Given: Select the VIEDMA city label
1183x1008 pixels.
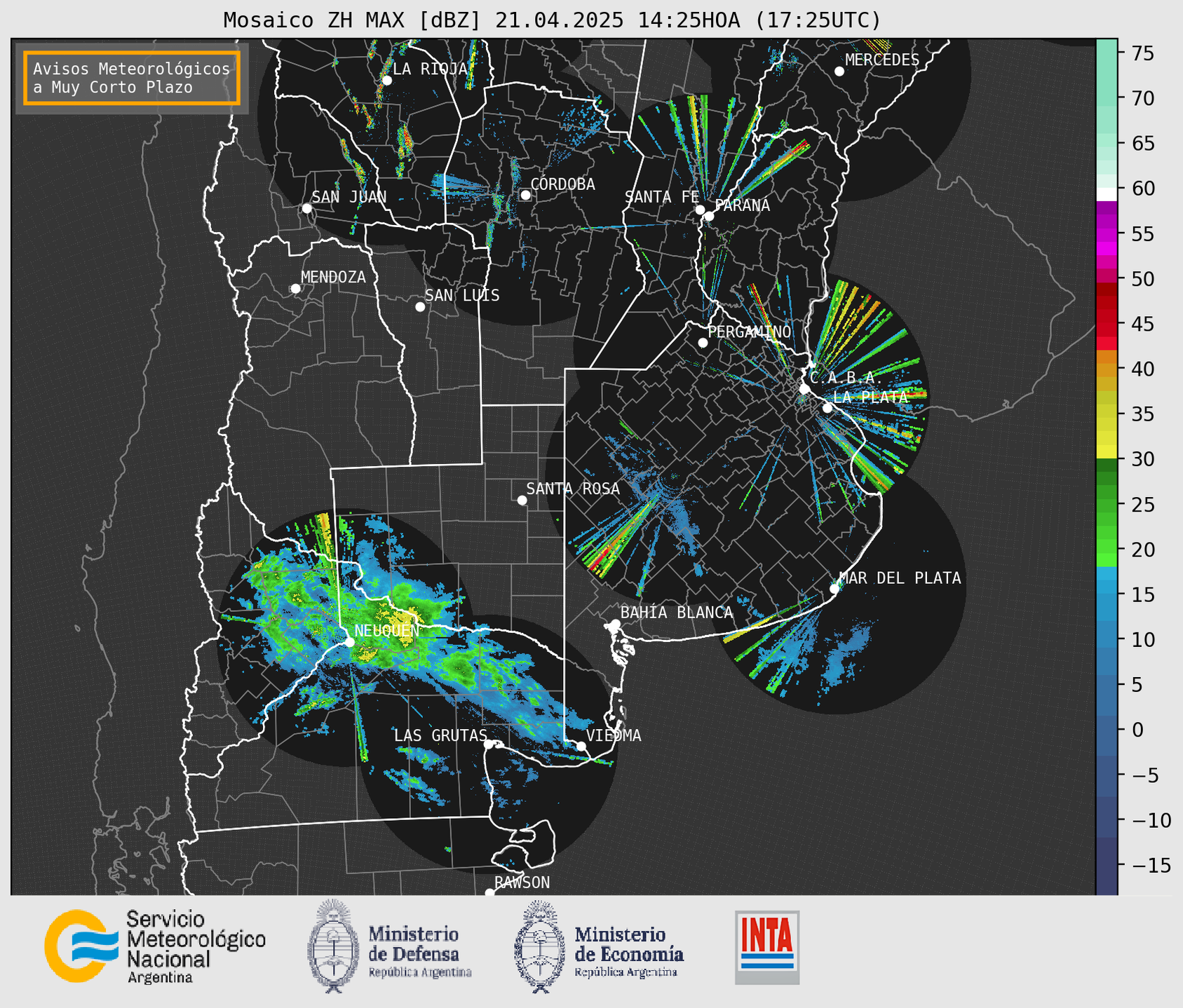Looking at the screenshot, I should [x=614, y=735].
